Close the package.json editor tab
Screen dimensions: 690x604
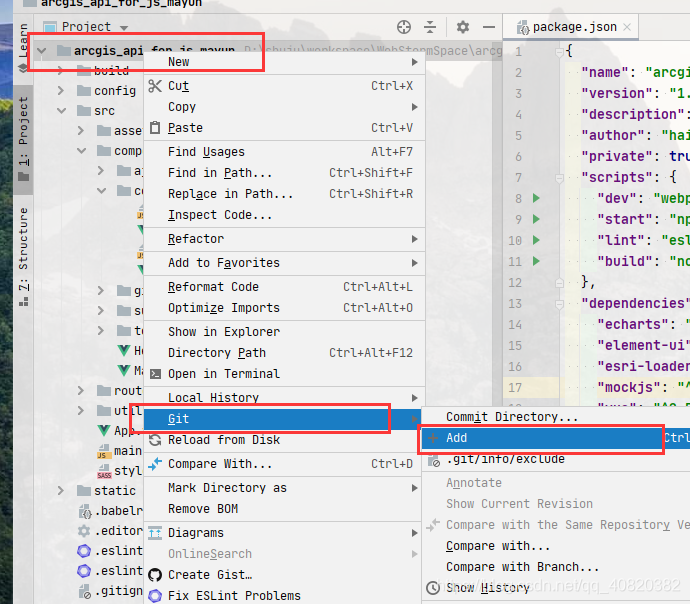[628, 27]
